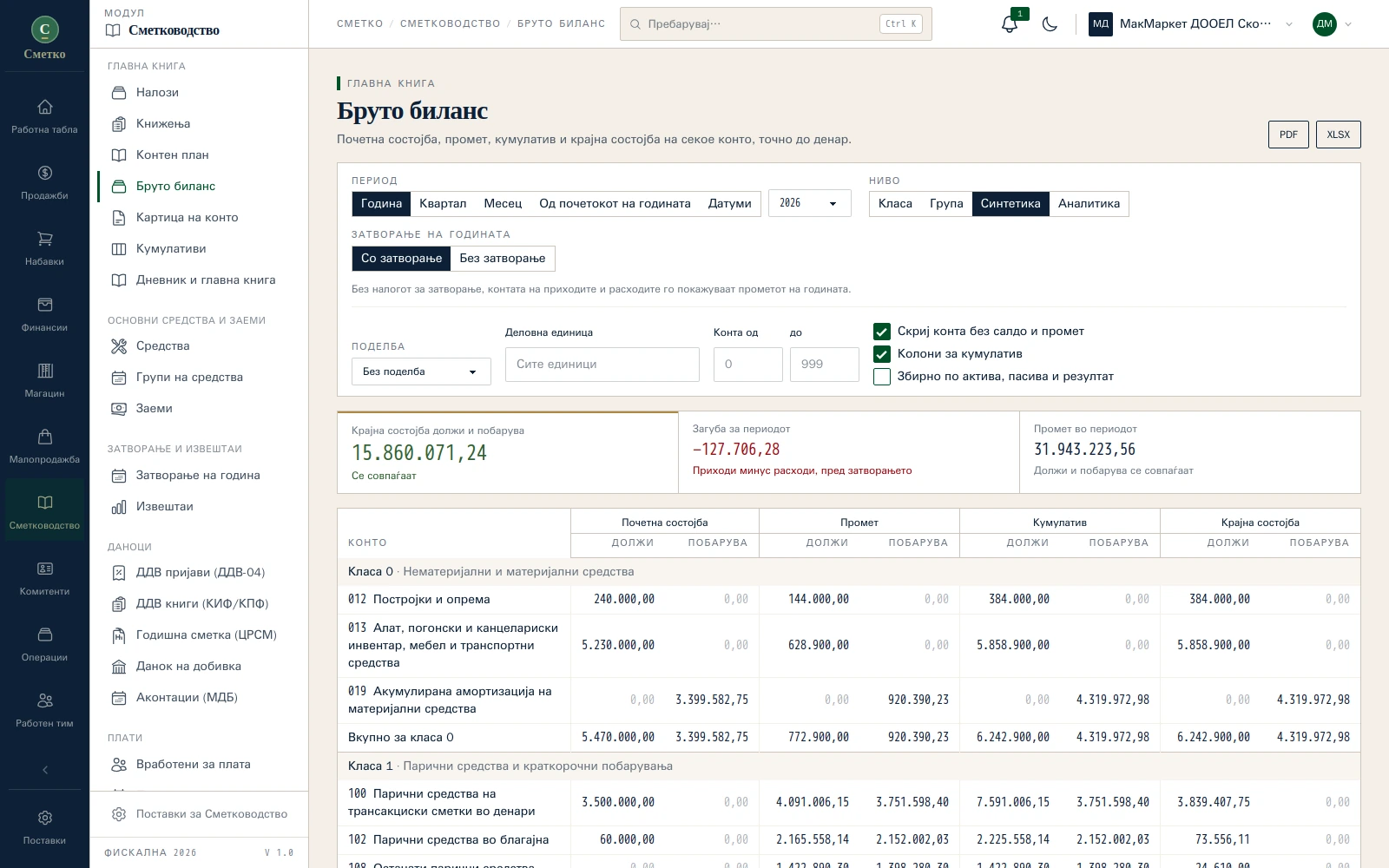Enable Збирно по актива, пасива и резултат
Image resolution: width=1389 pixels, height=868 pixels.
pos(882,377)
